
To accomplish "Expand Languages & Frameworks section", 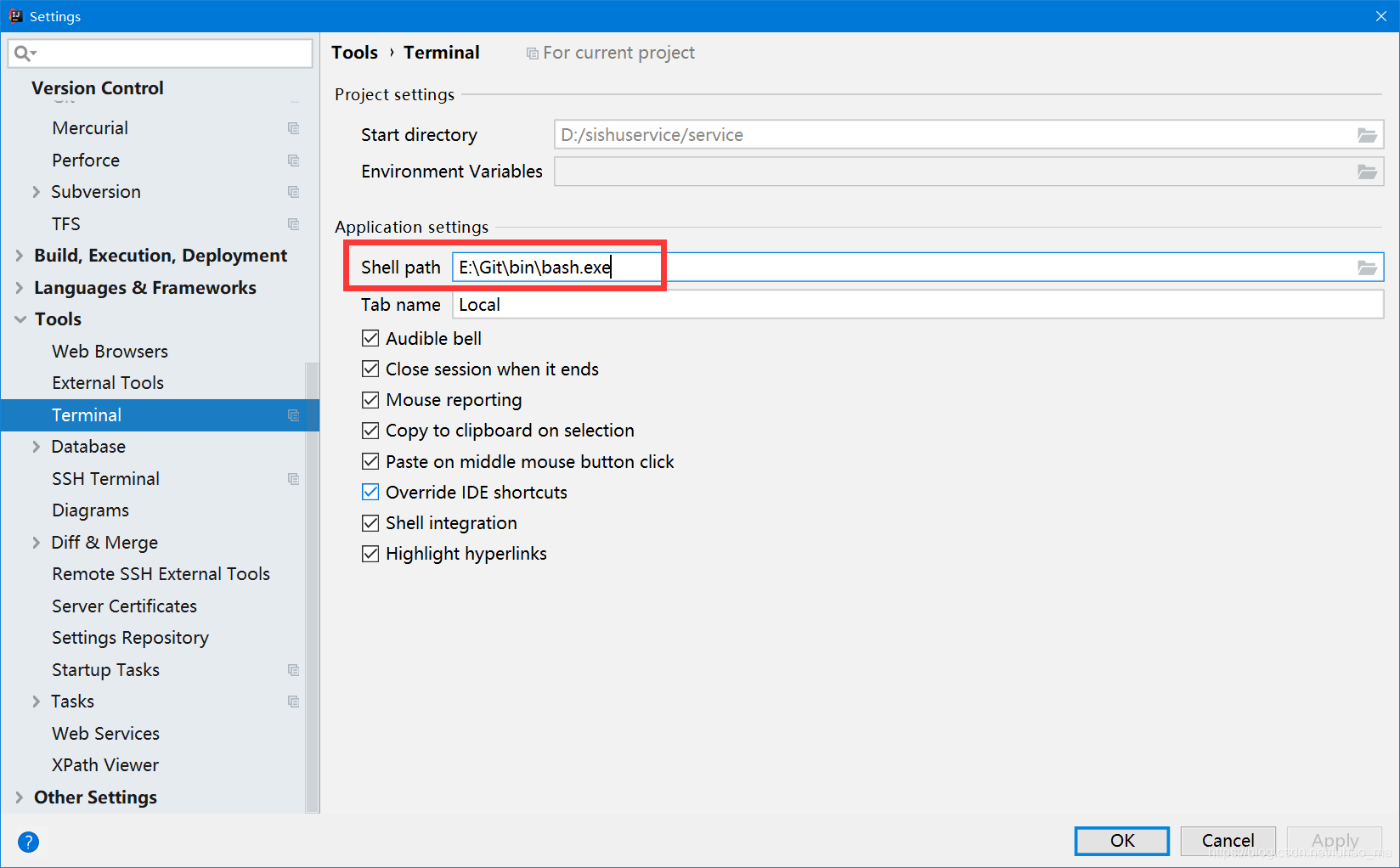I will tap(19, 288).
